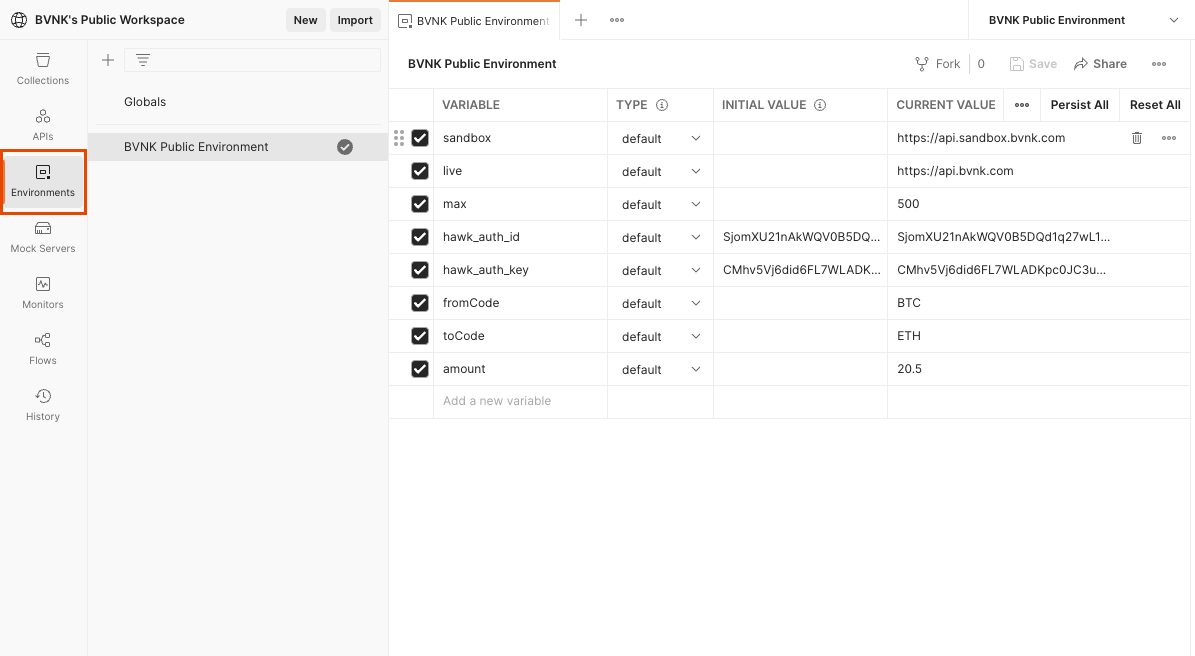This screenshot has width=1195, height=656.
Task: Uncheck the max variable checkbox
Action: tap(420, 203)
